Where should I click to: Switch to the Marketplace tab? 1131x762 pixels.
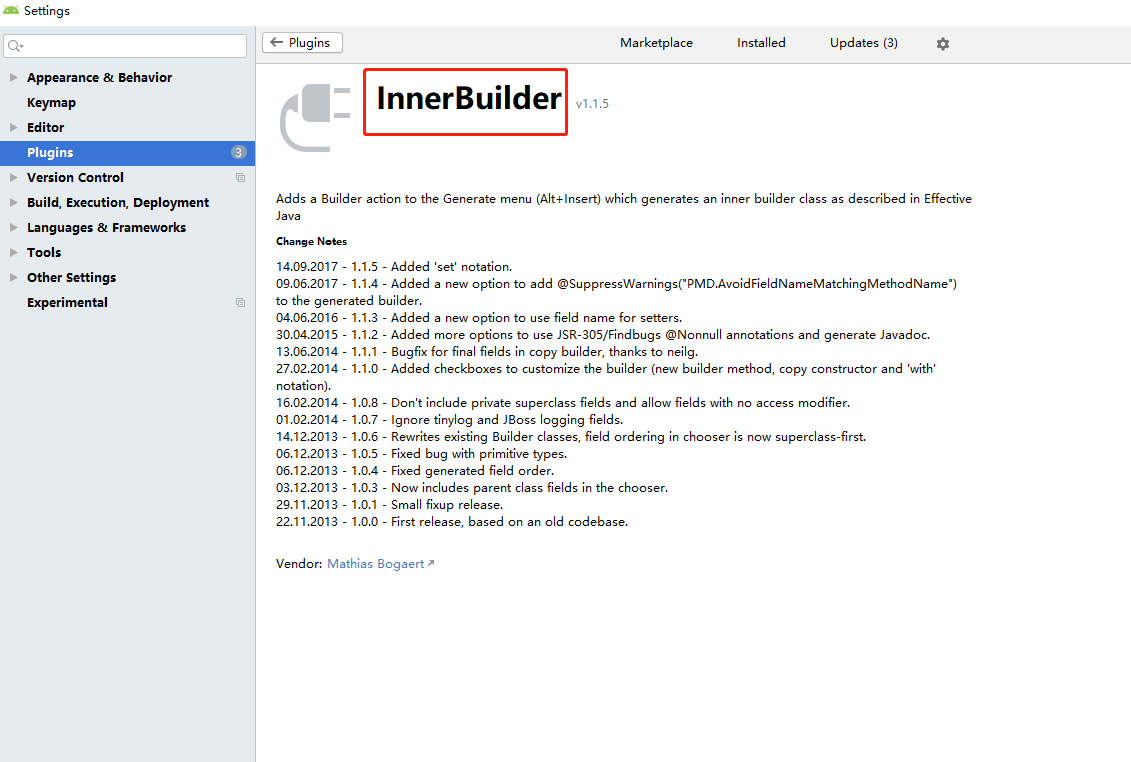point(656,43)
